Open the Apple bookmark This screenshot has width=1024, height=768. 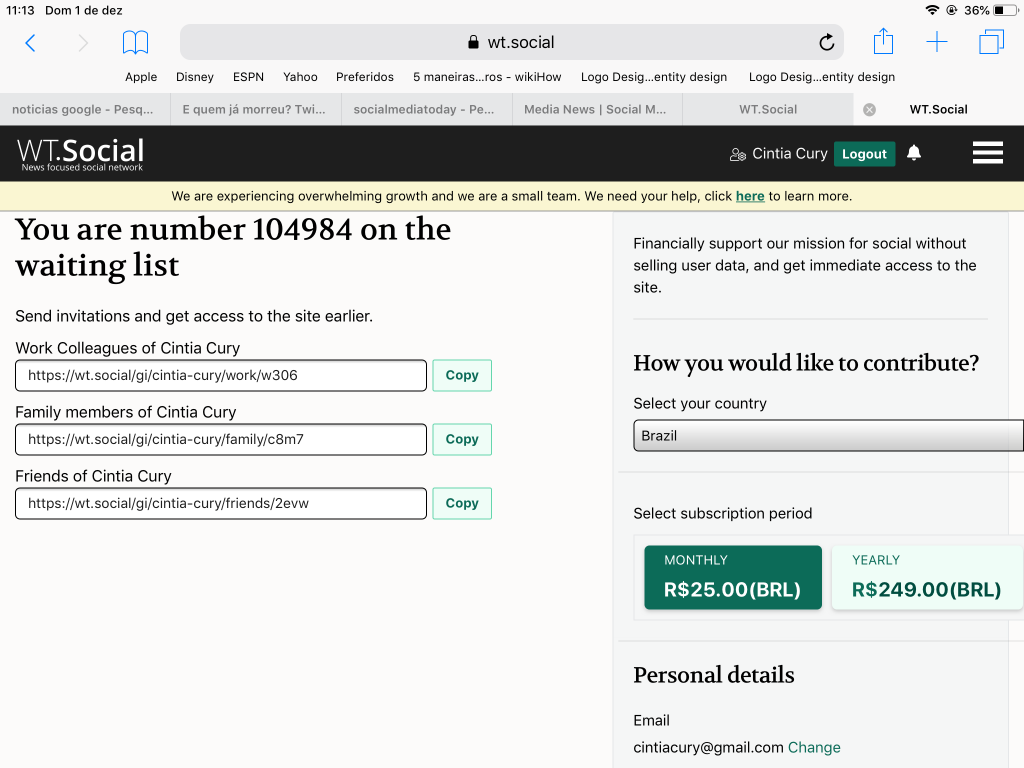(141, 77)
